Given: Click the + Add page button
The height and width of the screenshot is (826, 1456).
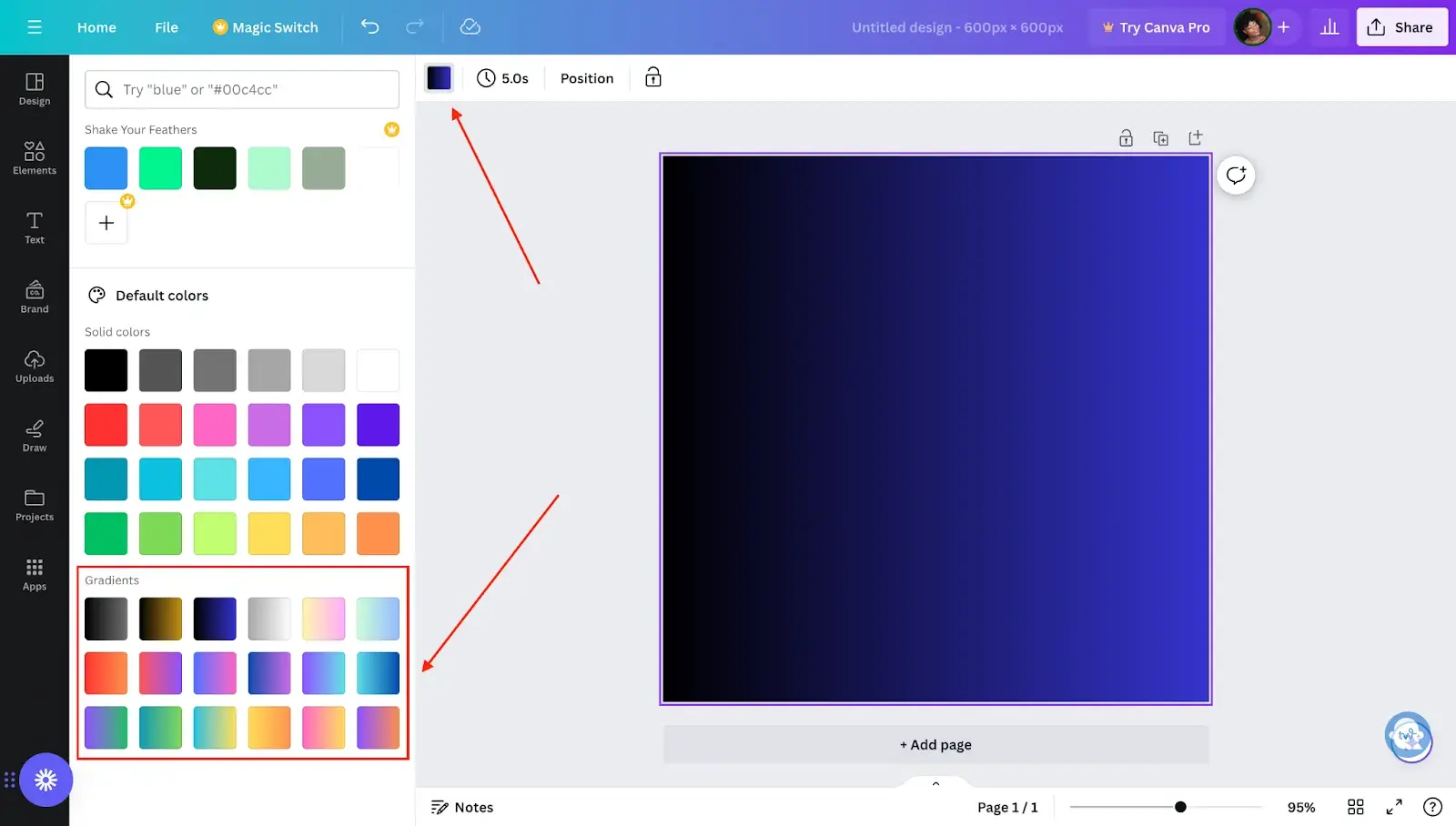Looking at the screenshot, I should pos(935,744).
